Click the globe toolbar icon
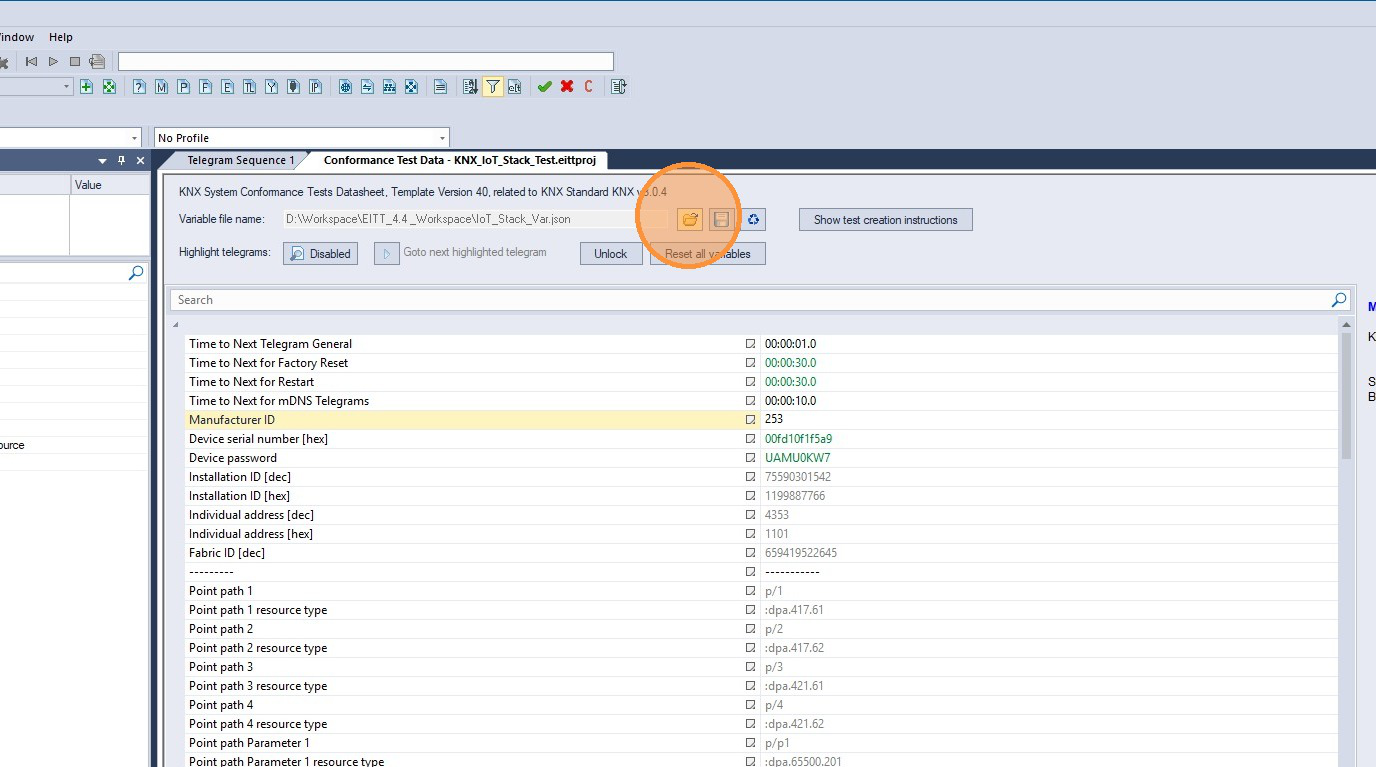This screenshot has height=767, width=1376. click(345, 87)
